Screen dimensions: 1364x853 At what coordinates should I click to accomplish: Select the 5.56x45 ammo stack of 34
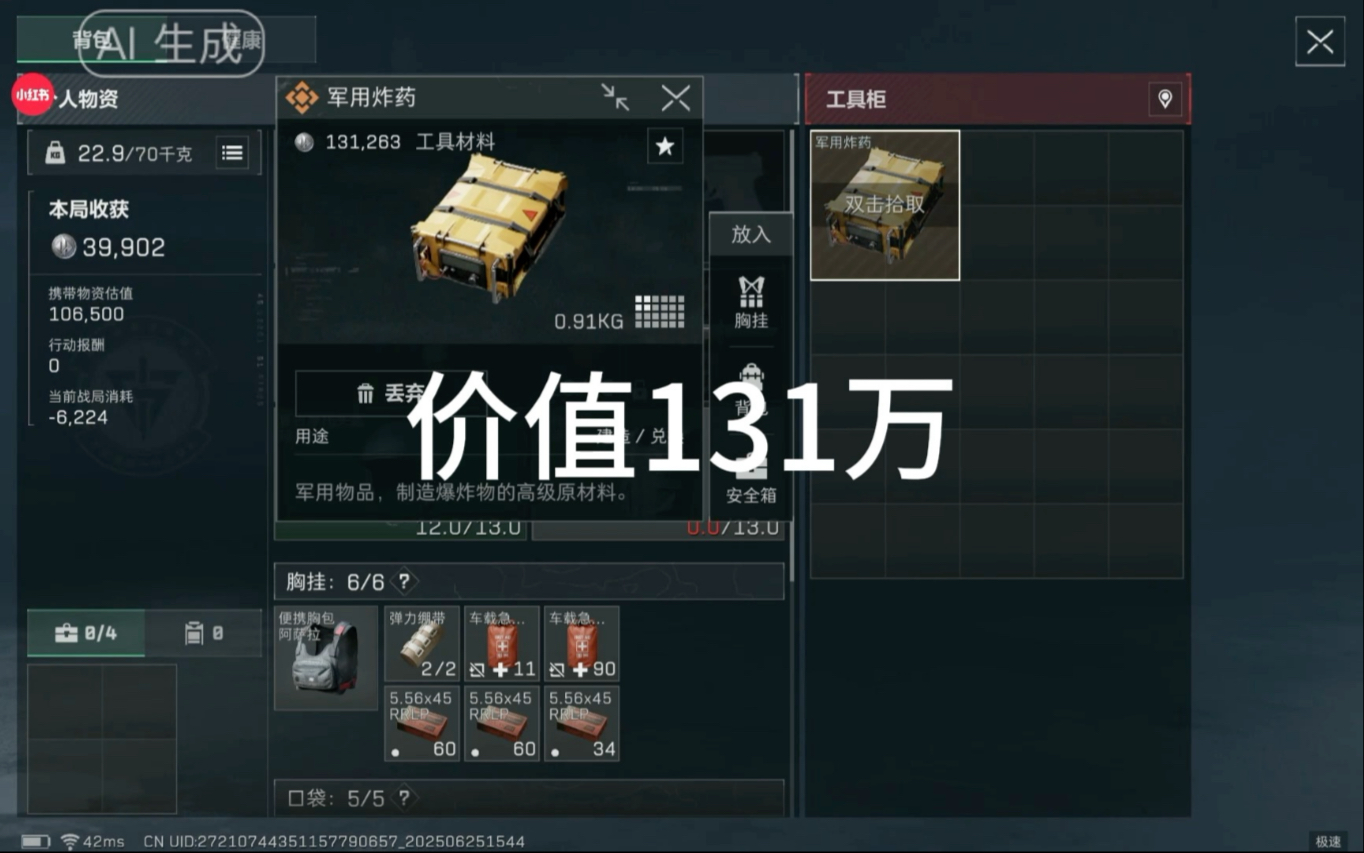[x=582, y=723]
